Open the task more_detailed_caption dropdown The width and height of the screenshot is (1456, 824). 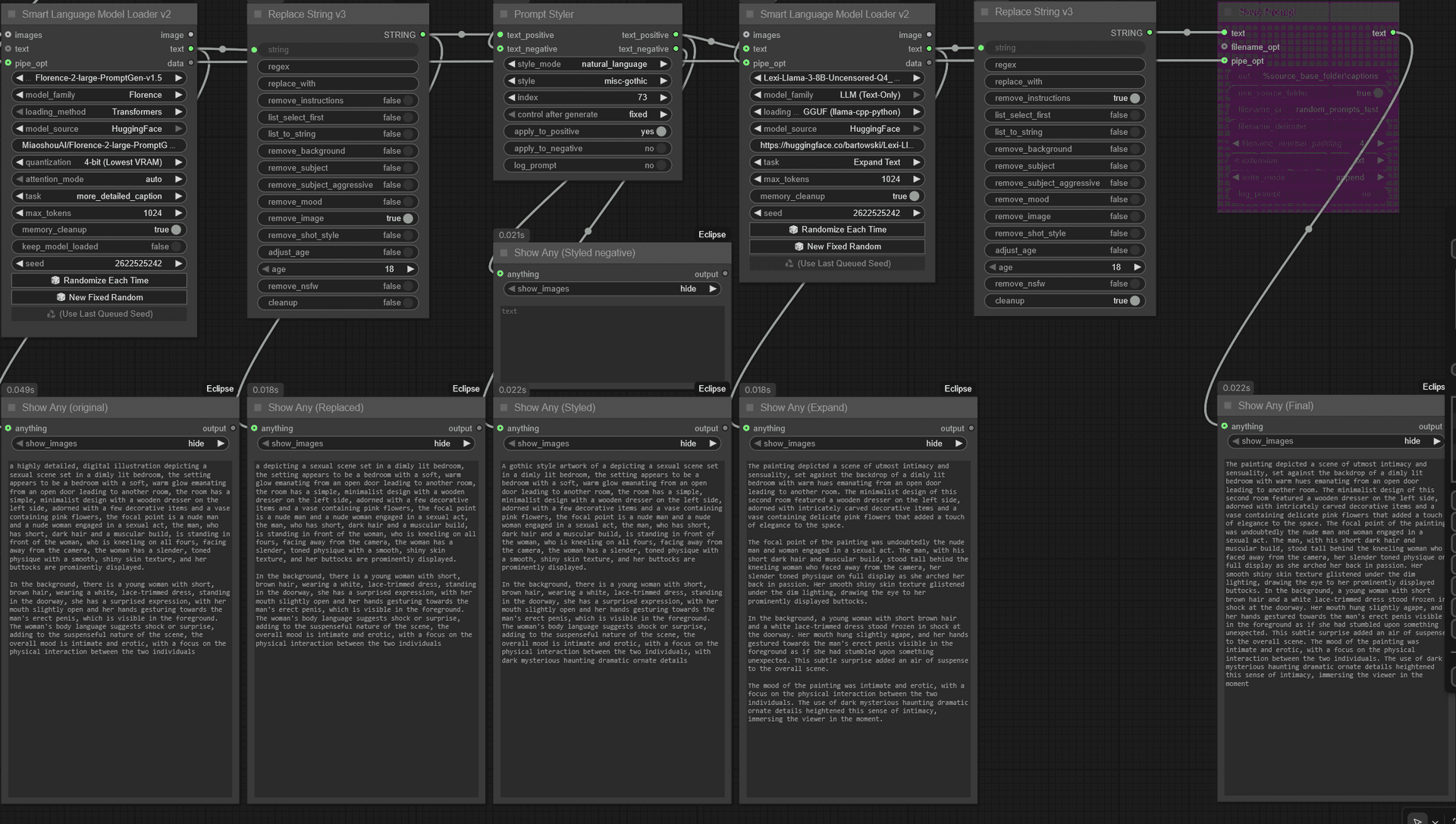(99, 196)
